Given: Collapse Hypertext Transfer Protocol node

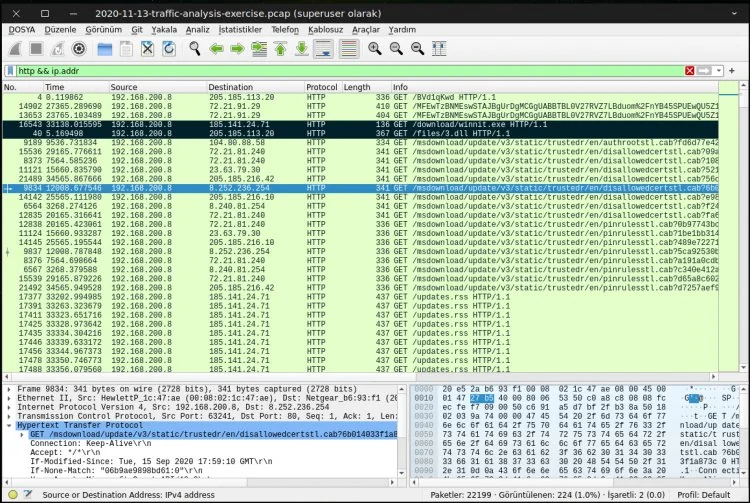Looking at the screenshot, I should [x=9, y=426].
